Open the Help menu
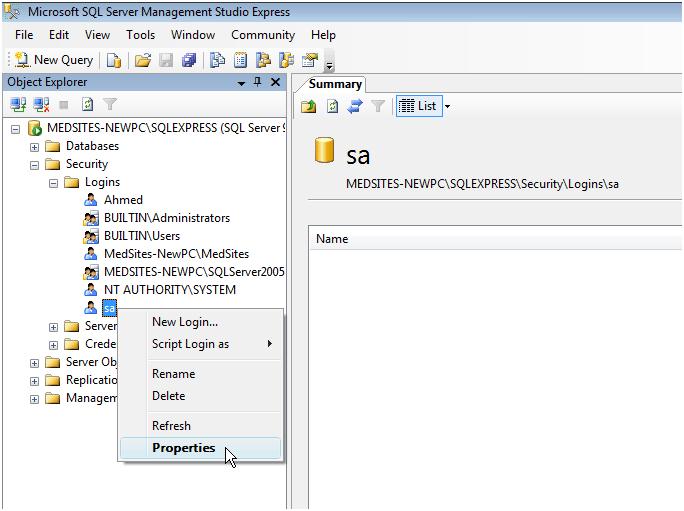The image size is (684, 511). click(x=323, y=35)
